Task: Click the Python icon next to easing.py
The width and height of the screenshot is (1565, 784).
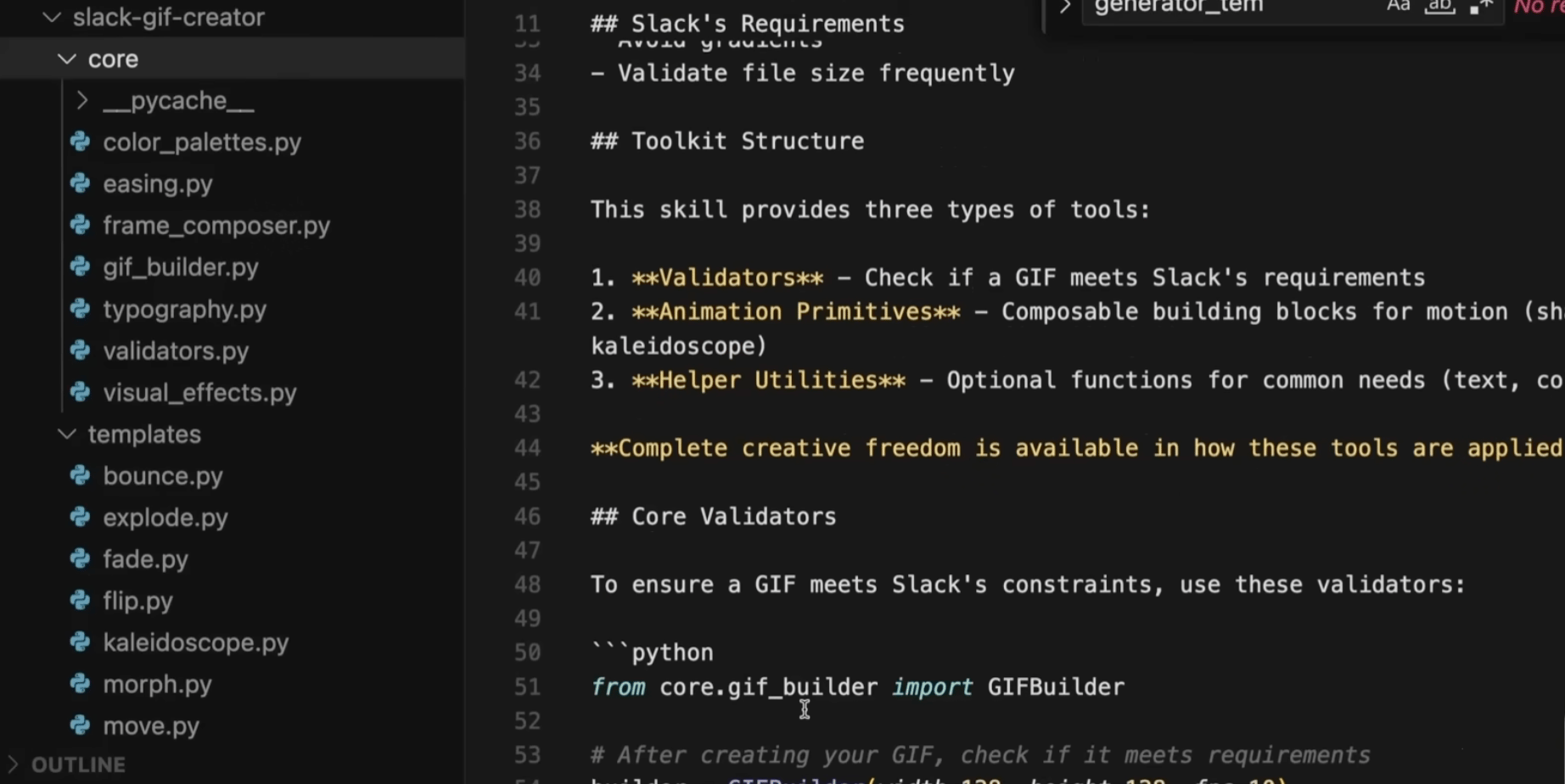Action: (x=81, y=183)
